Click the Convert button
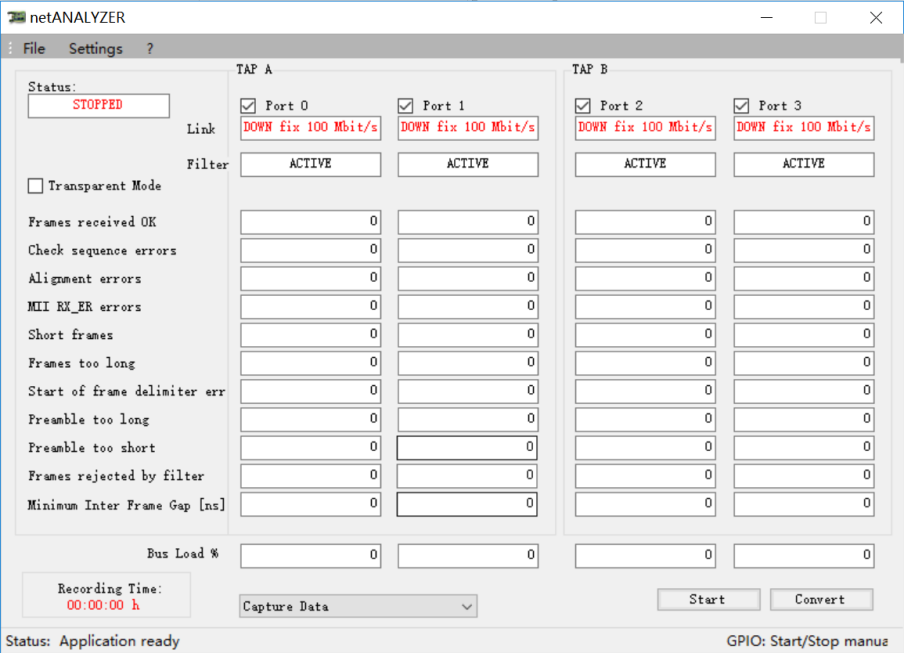 [822, 599]
